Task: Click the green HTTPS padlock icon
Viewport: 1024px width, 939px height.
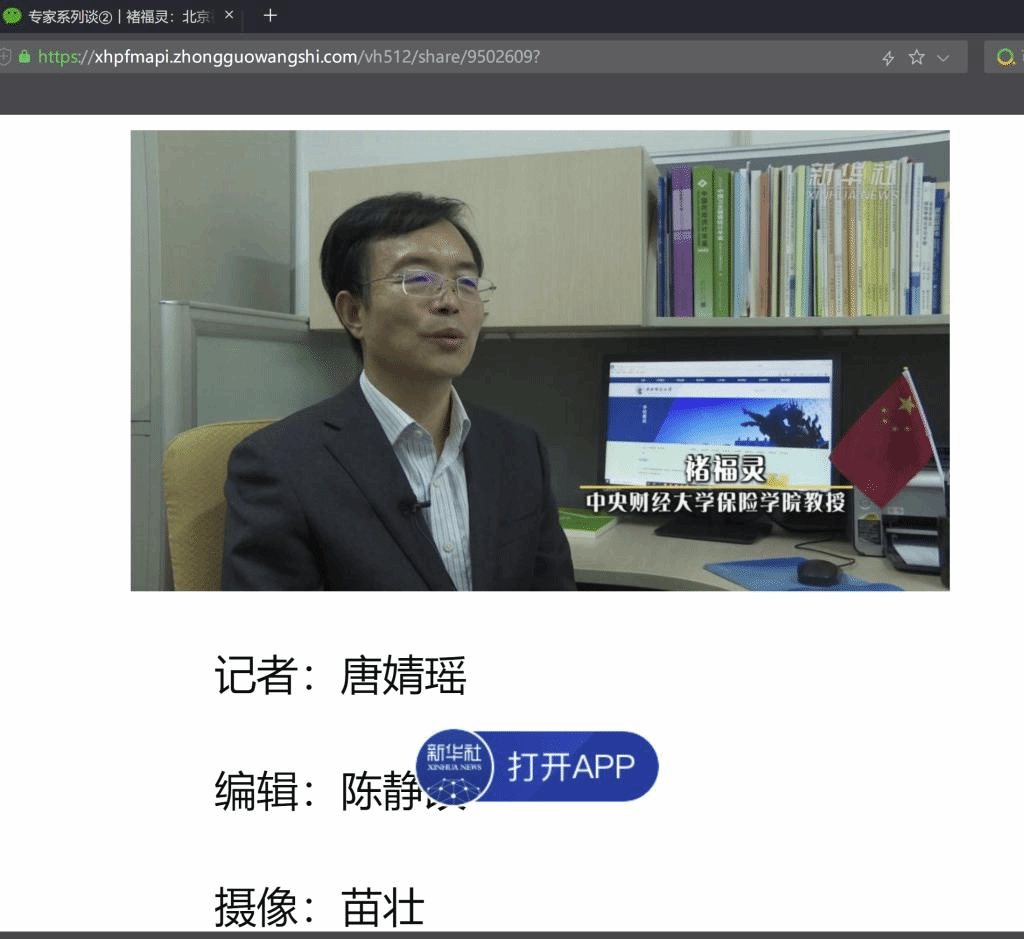Action: tap(25, 57)
